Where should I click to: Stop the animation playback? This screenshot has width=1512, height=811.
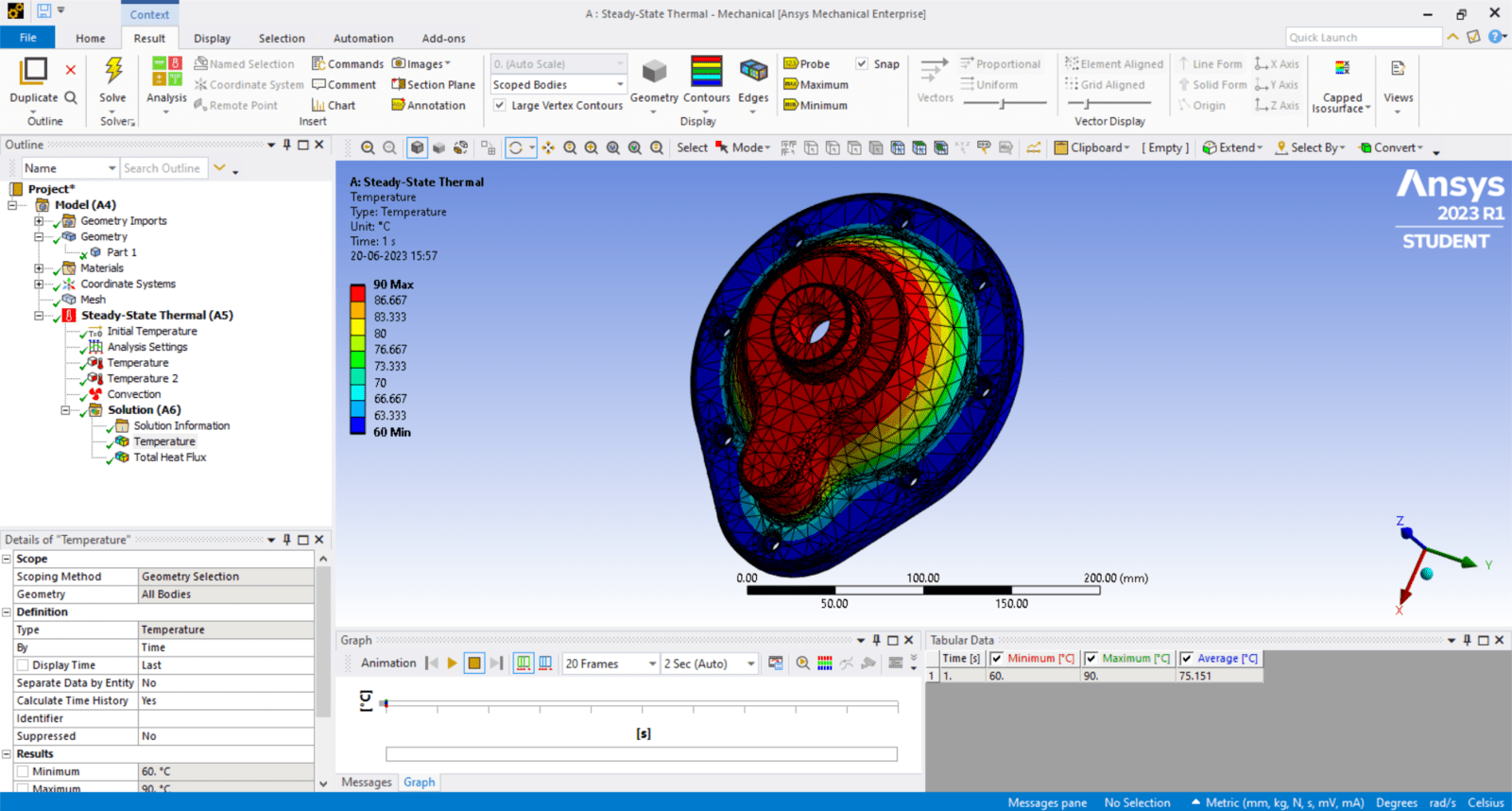click(x=474, y=663)
